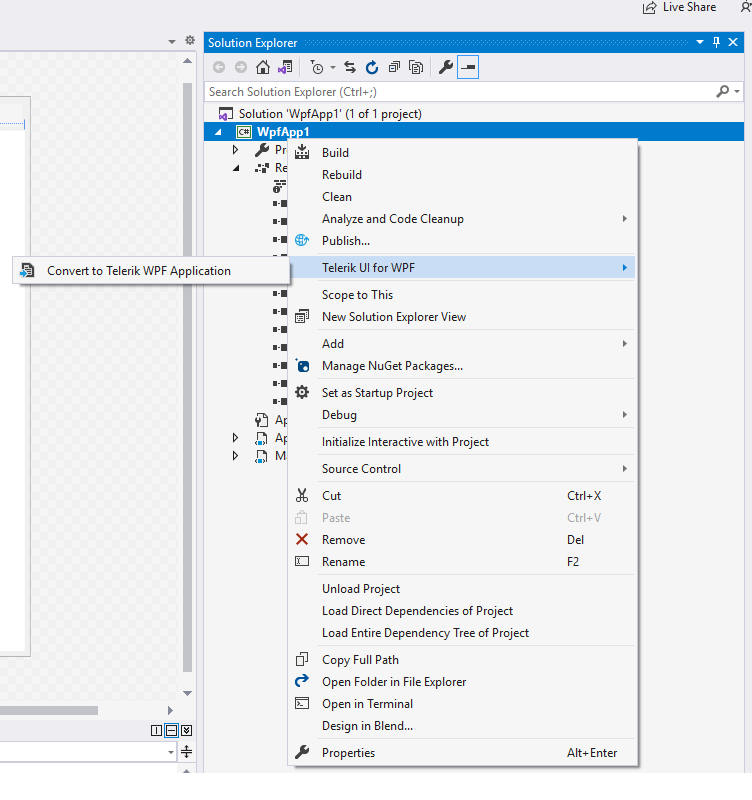The image size is (752, 800).
Task: Open pending changes filter dropdown arrow
Action: click(333, 68)
